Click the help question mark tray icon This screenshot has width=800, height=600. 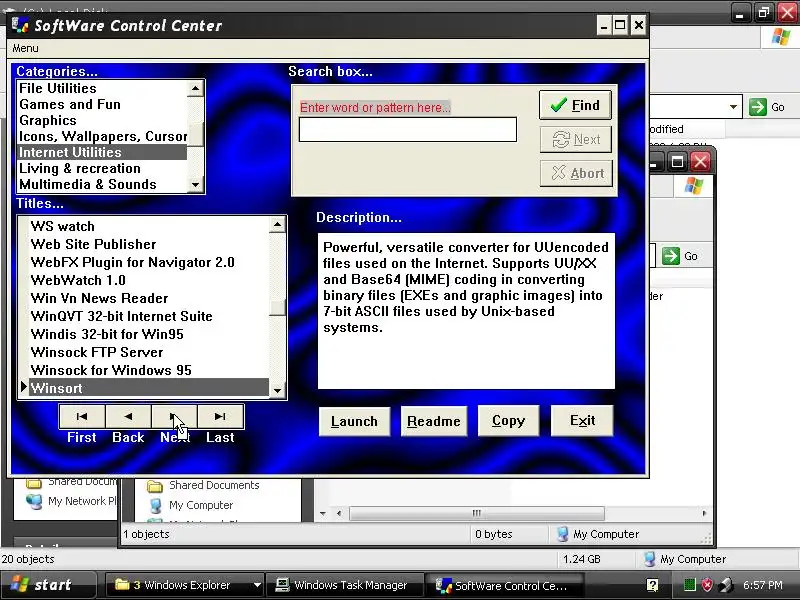click(x=652, y=585)
